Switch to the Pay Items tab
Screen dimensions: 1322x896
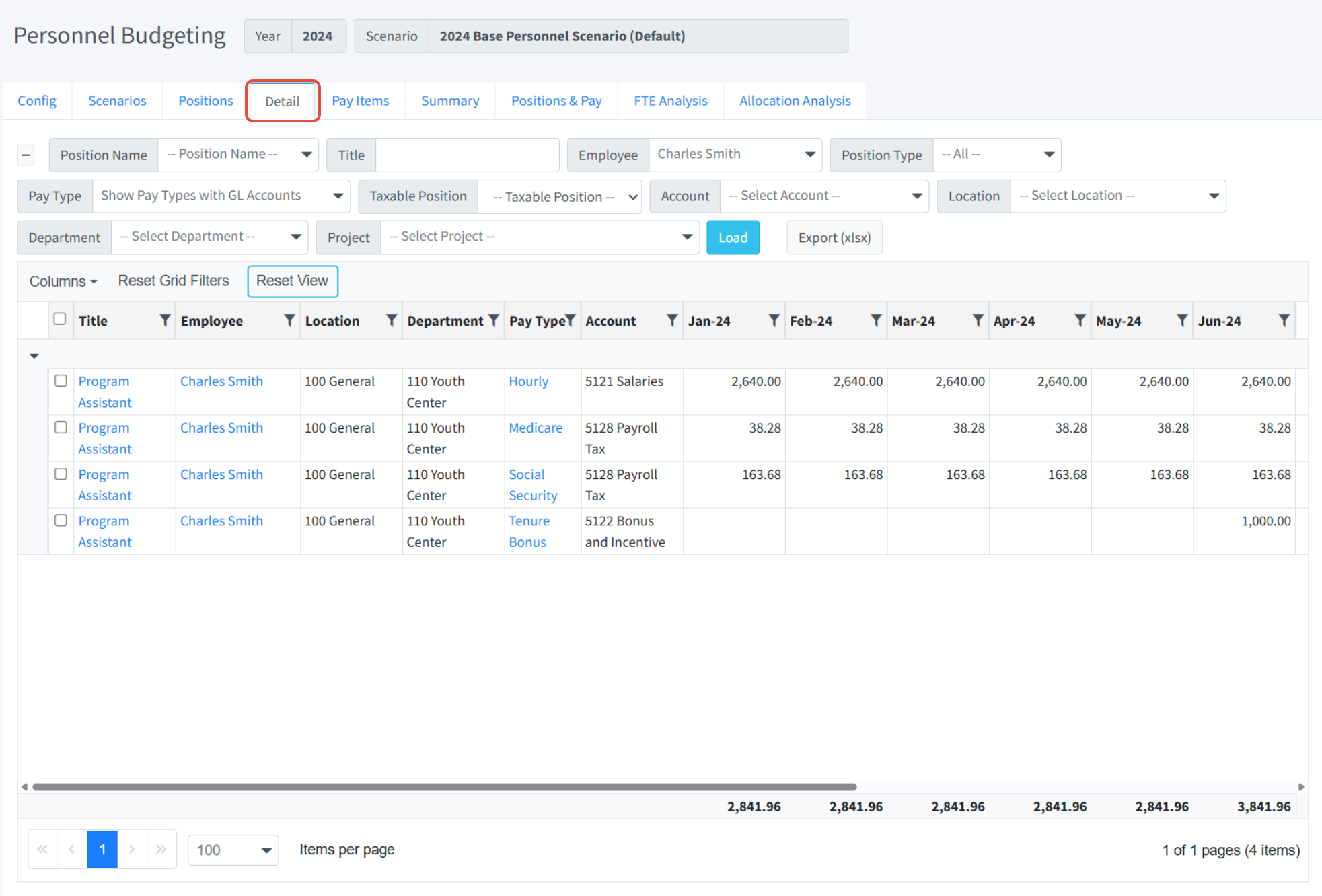(360, 101)
